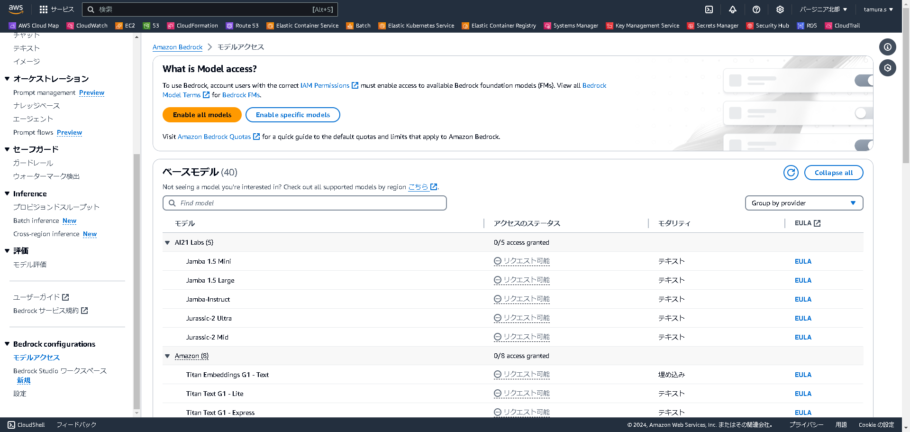
Task: Select エージェント in sidebar
Action: click(33, 119)
